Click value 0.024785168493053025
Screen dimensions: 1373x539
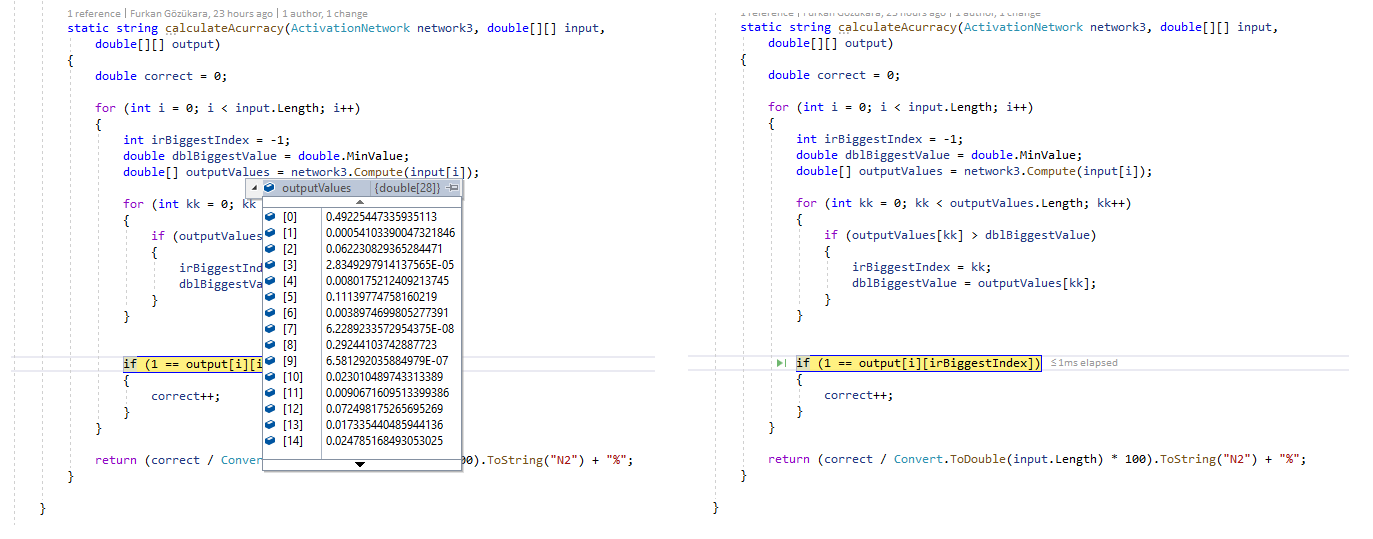point(385,441)
